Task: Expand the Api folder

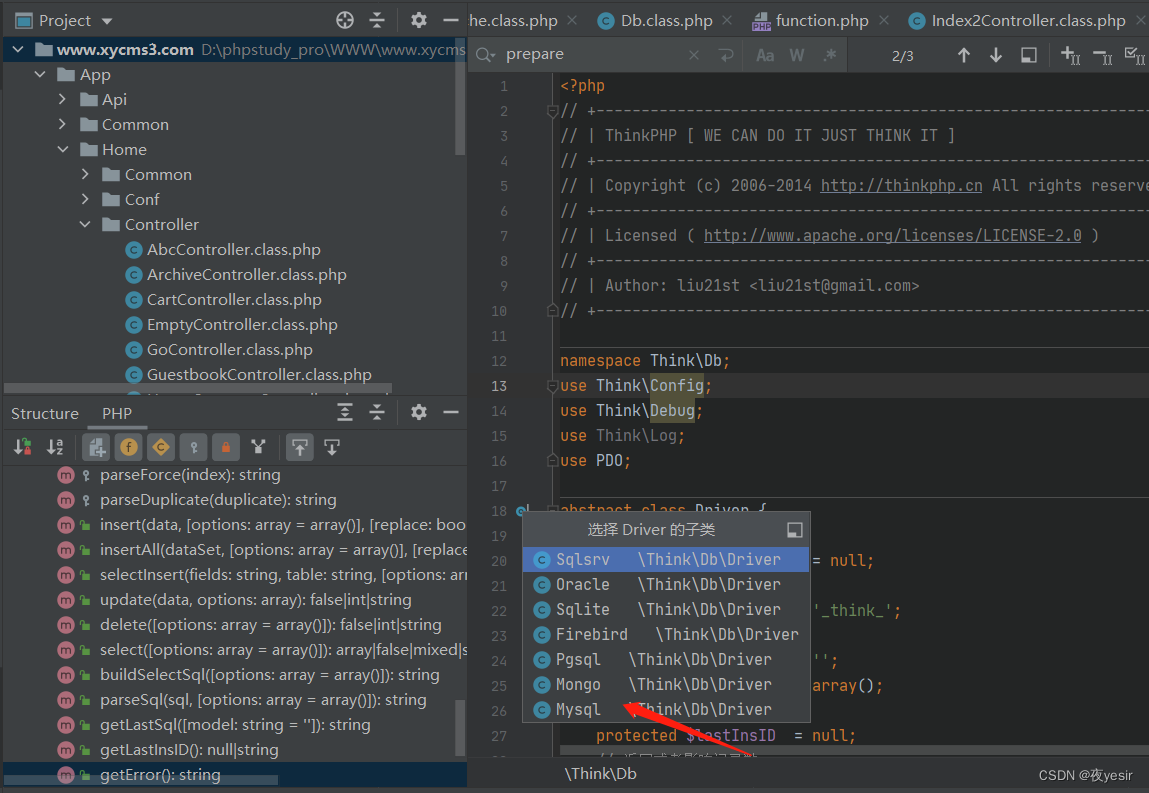Action: click(x=63, y=100)
